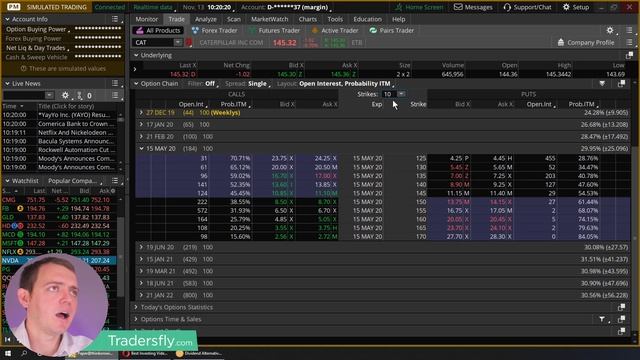Open Support/Chat headset icon

(507, 7)
